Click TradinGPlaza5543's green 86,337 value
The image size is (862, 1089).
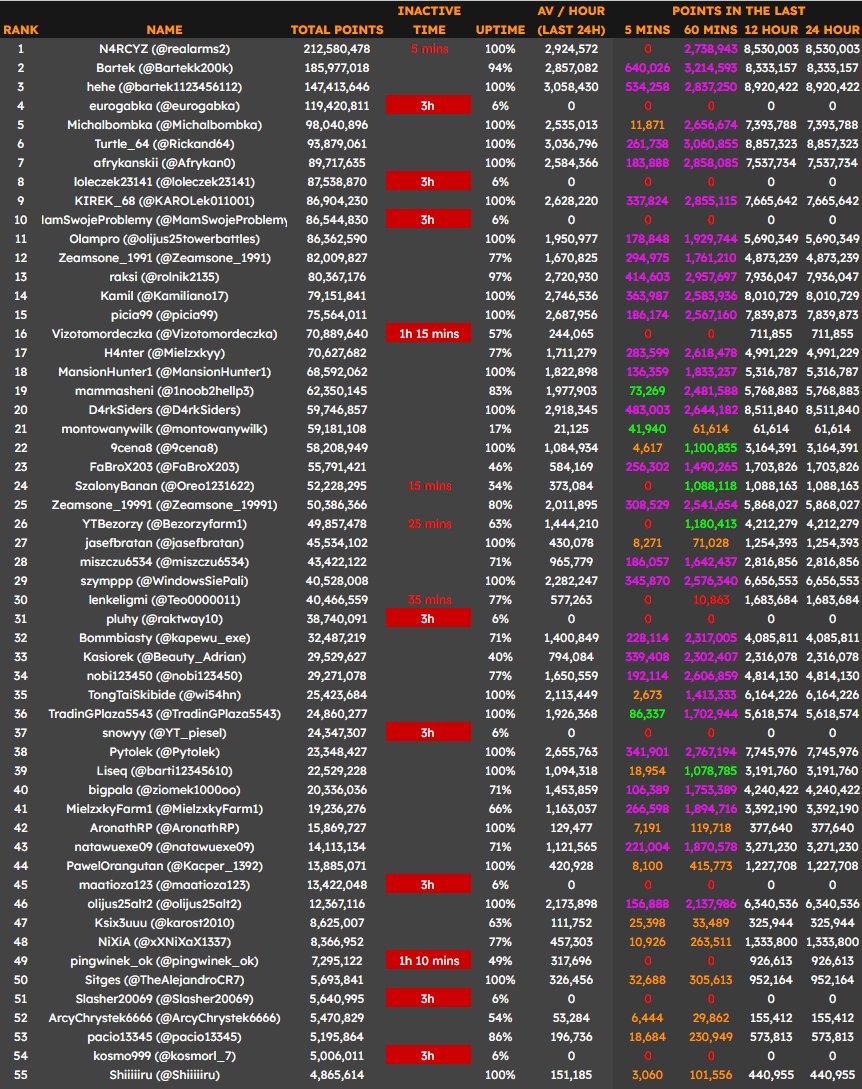click(x=647, y=714)
